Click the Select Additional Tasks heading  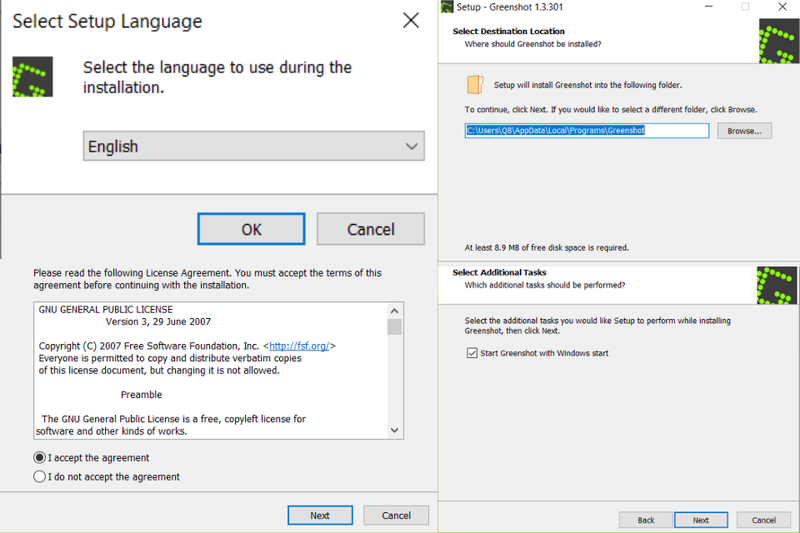499,272
